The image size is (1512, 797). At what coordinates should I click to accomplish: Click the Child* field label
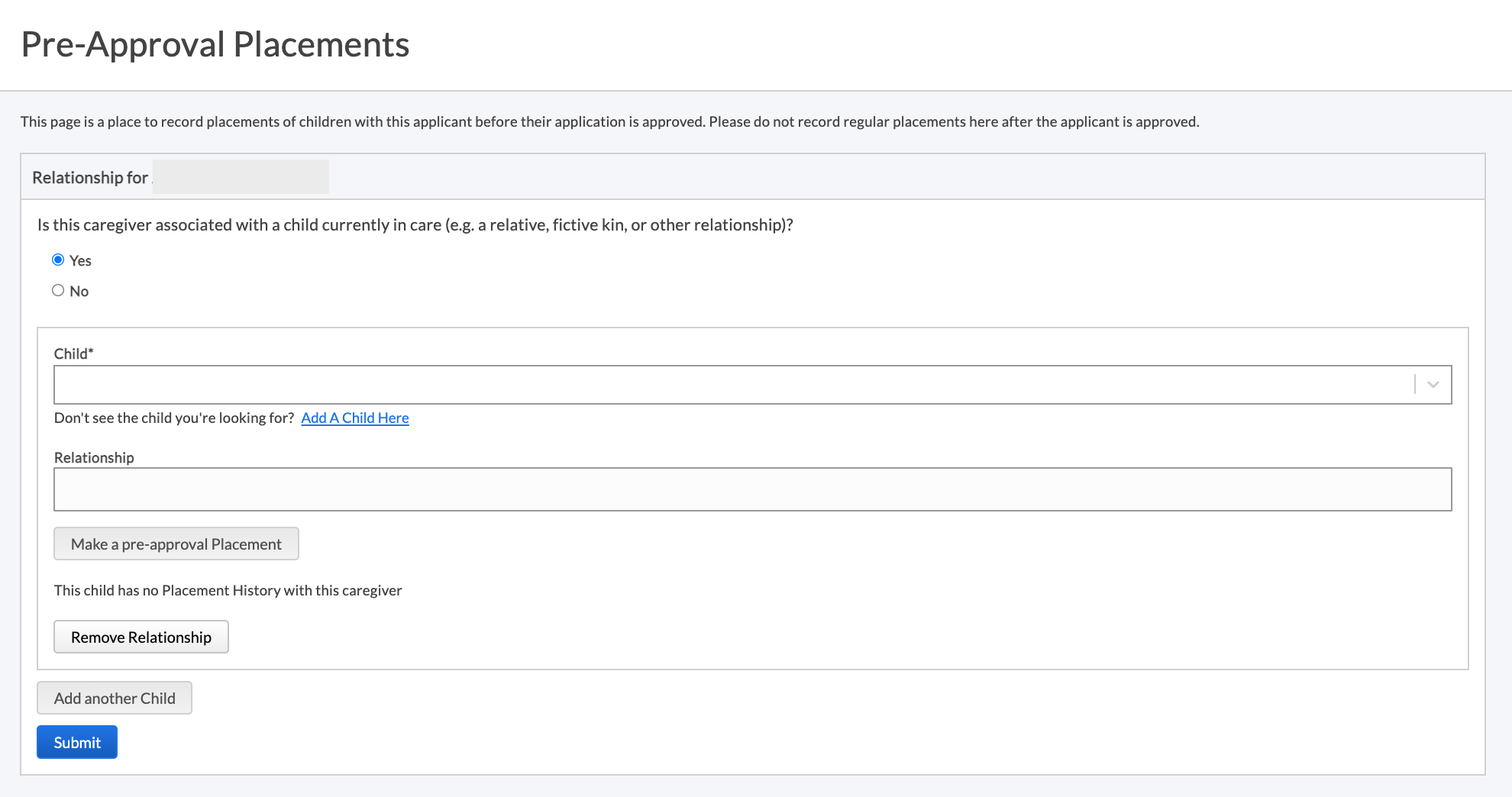tap(73, 353)
